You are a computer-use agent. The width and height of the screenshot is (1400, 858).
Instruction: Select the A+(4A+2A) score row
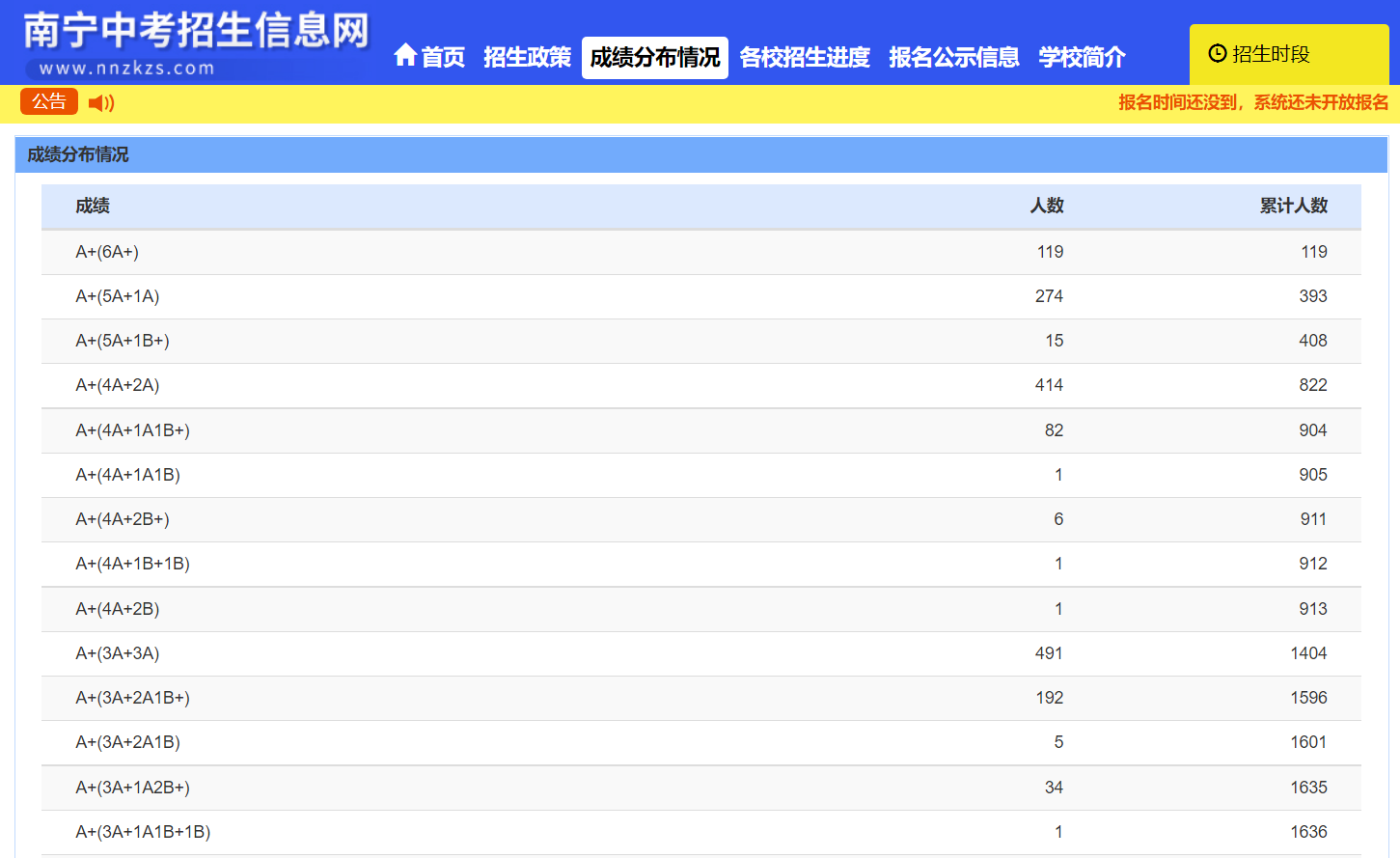[118, 385]
